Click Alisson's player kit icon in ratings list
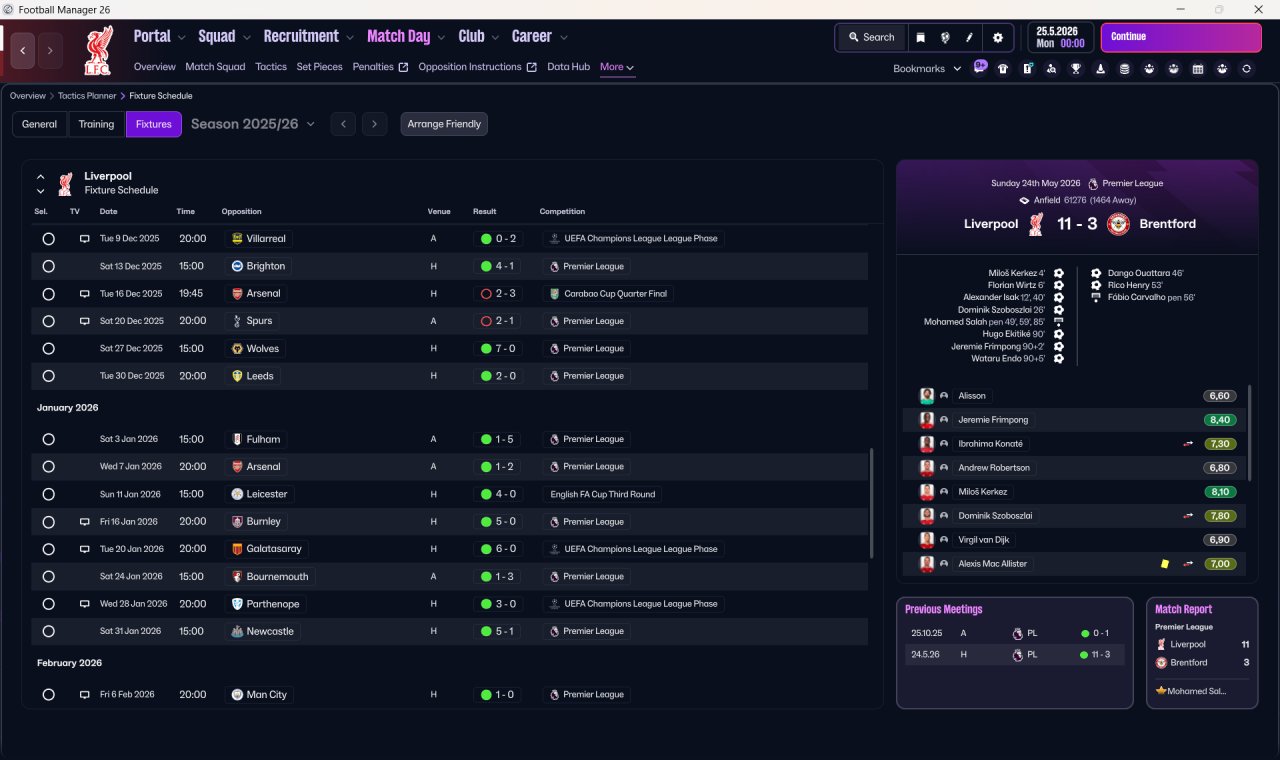Viewport: 1280px width, 760px height. tap(927, 396)
